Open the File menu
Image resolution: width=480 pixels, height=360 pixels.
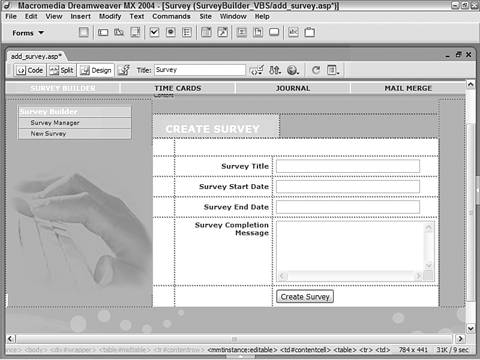[11, 16]
